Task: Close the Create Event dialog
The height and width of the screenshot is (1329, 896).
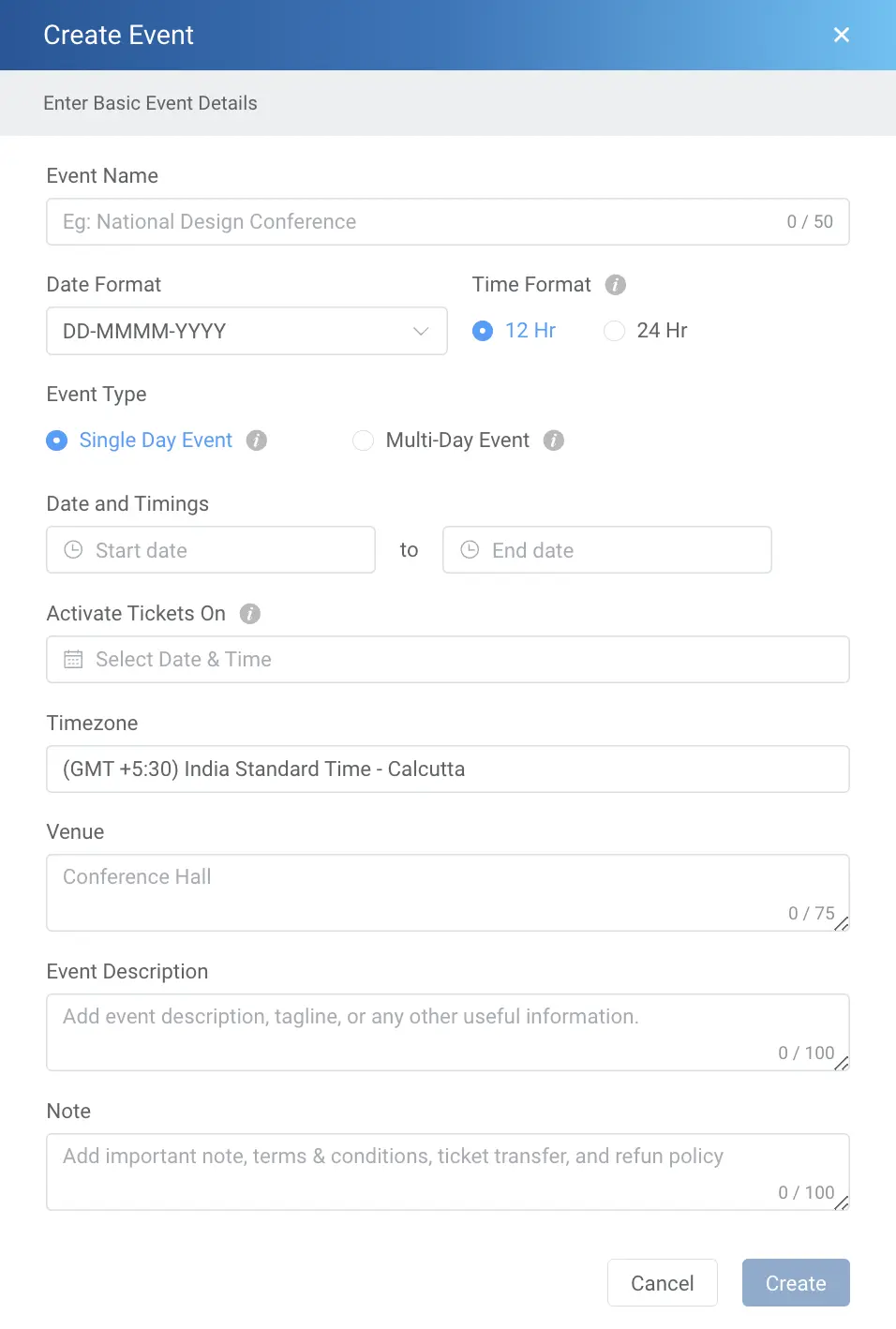Action: coord(841,35)
